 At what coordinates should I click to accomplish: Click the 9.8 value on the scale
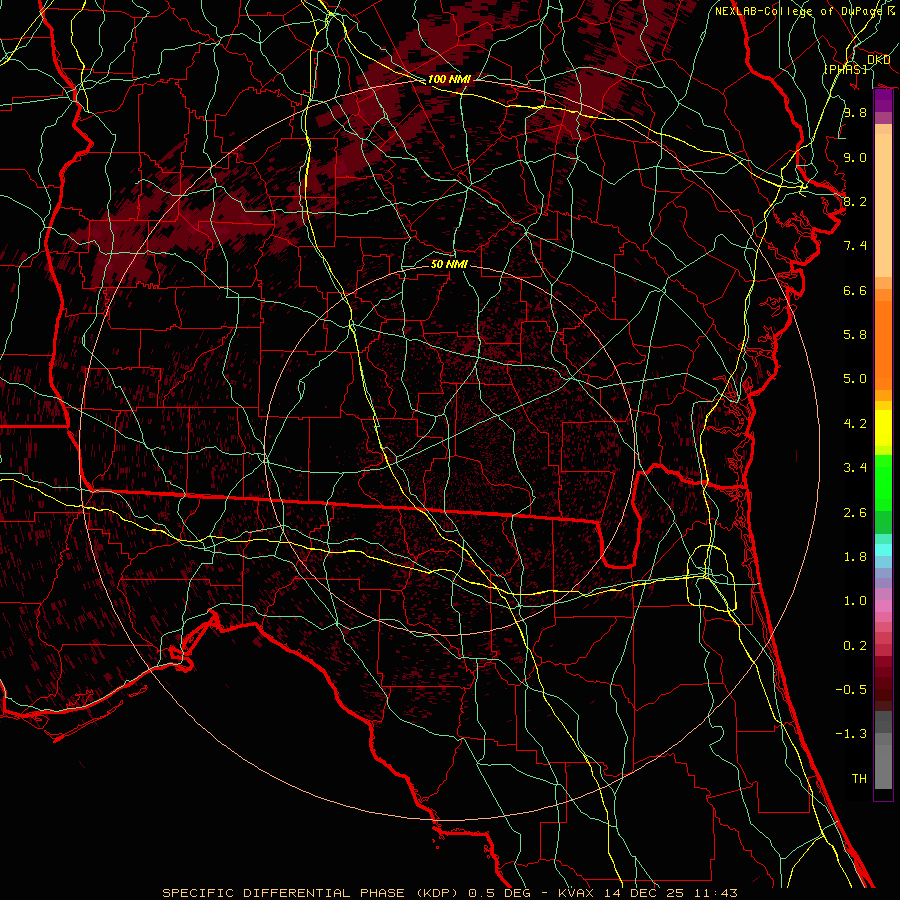pos(854,113)
